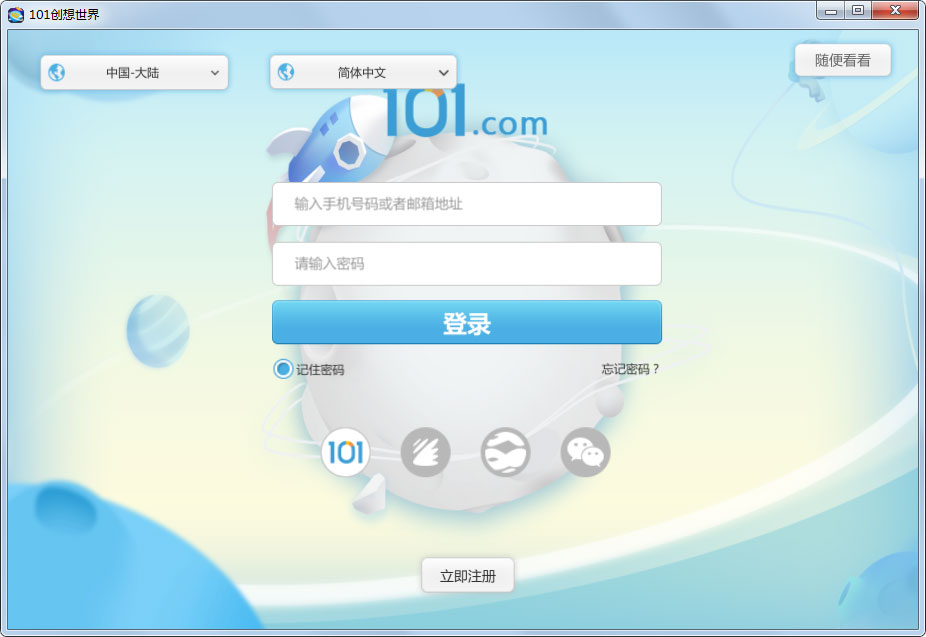Click the globe icon beside 简体中文
926x637 pixels.
(x=286, y=72)
